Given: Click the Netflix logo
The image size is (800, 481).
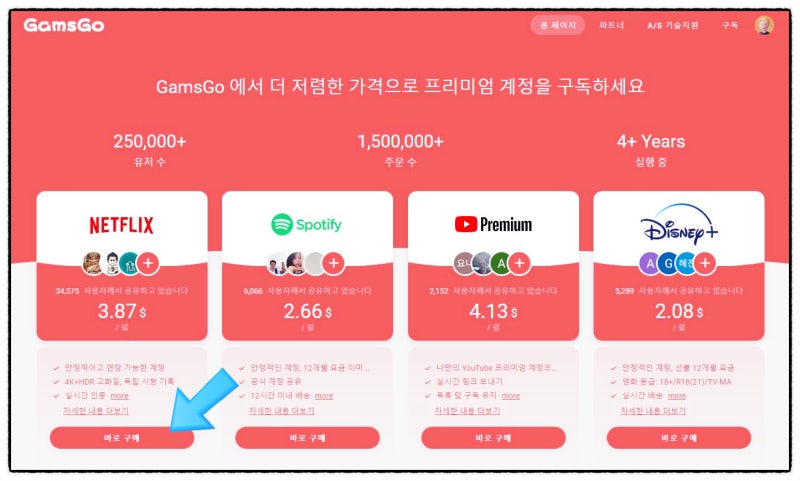Looking at the screenshot, I should tap(121, 225).
